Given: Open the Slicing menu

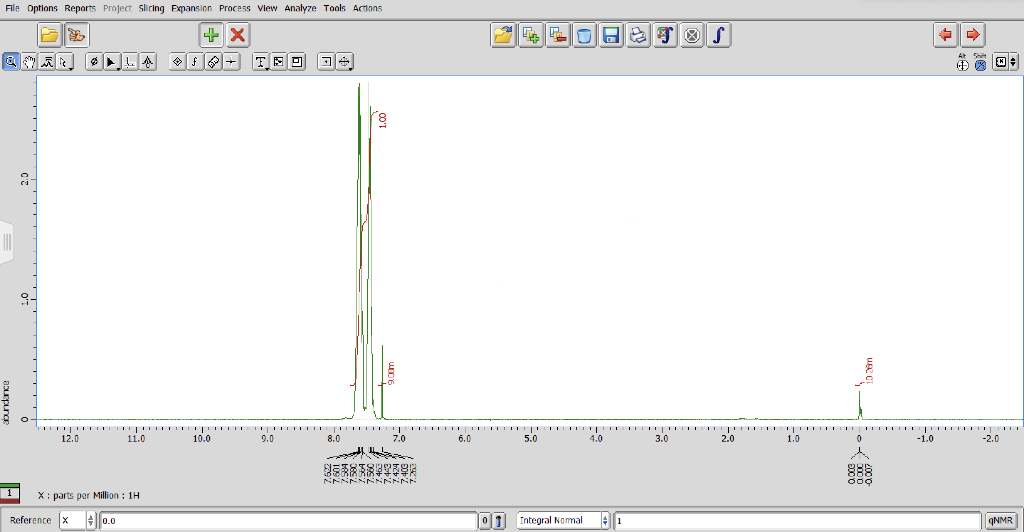Looking at the screenshot, I should click(151, 8).
